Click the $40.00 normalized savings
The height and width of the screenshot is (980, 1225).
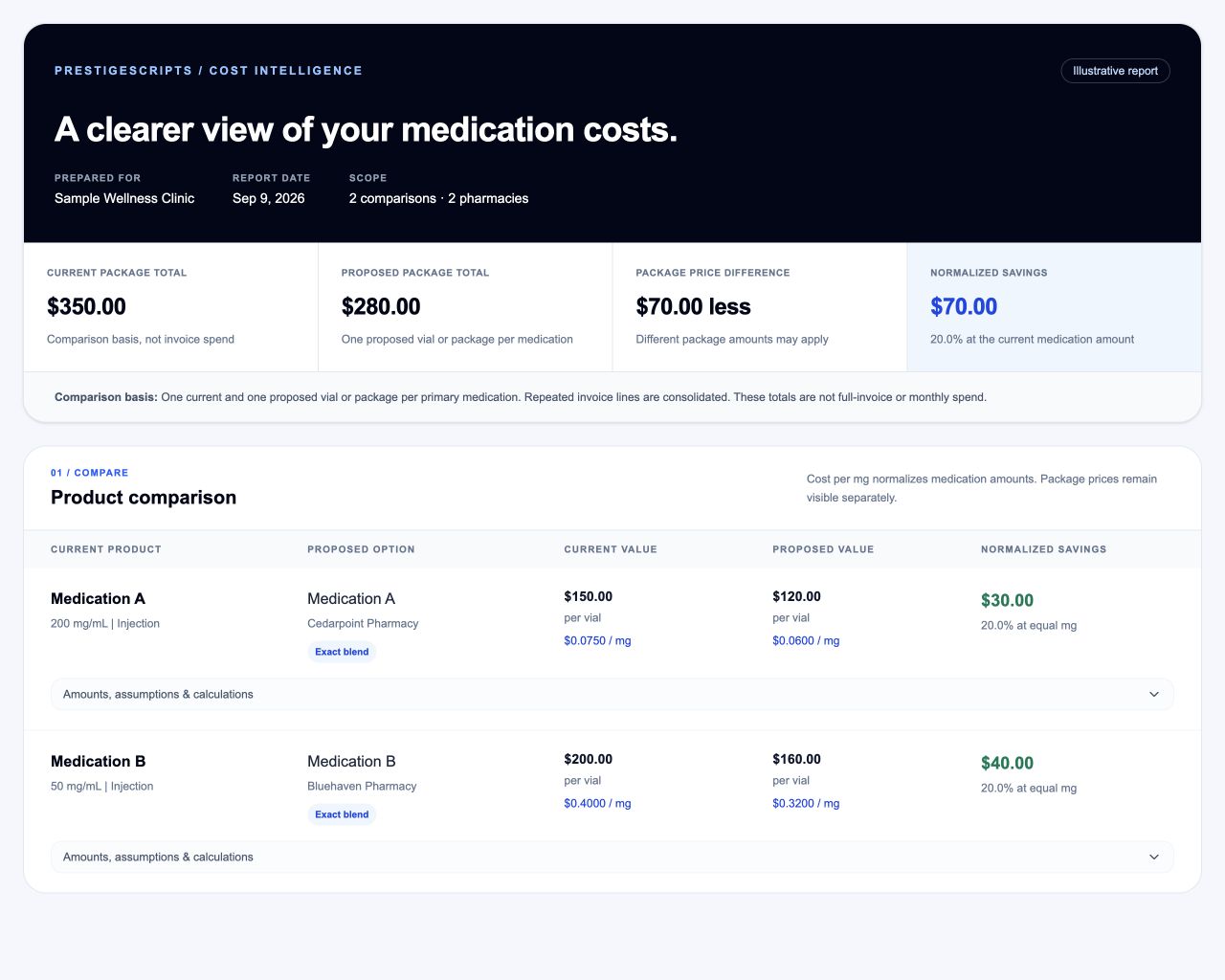pyautogui.click(x=1007, y=763)
